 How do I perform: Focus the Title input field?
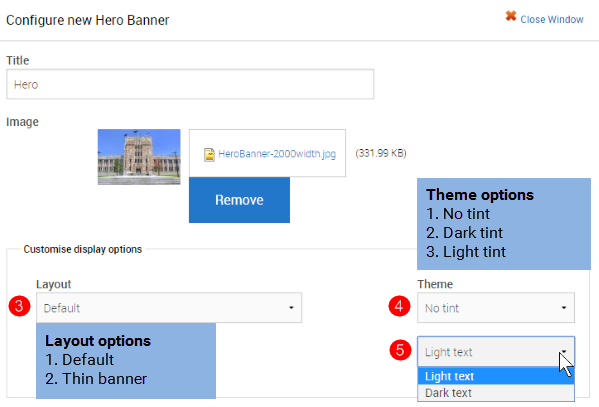(190, 84)
